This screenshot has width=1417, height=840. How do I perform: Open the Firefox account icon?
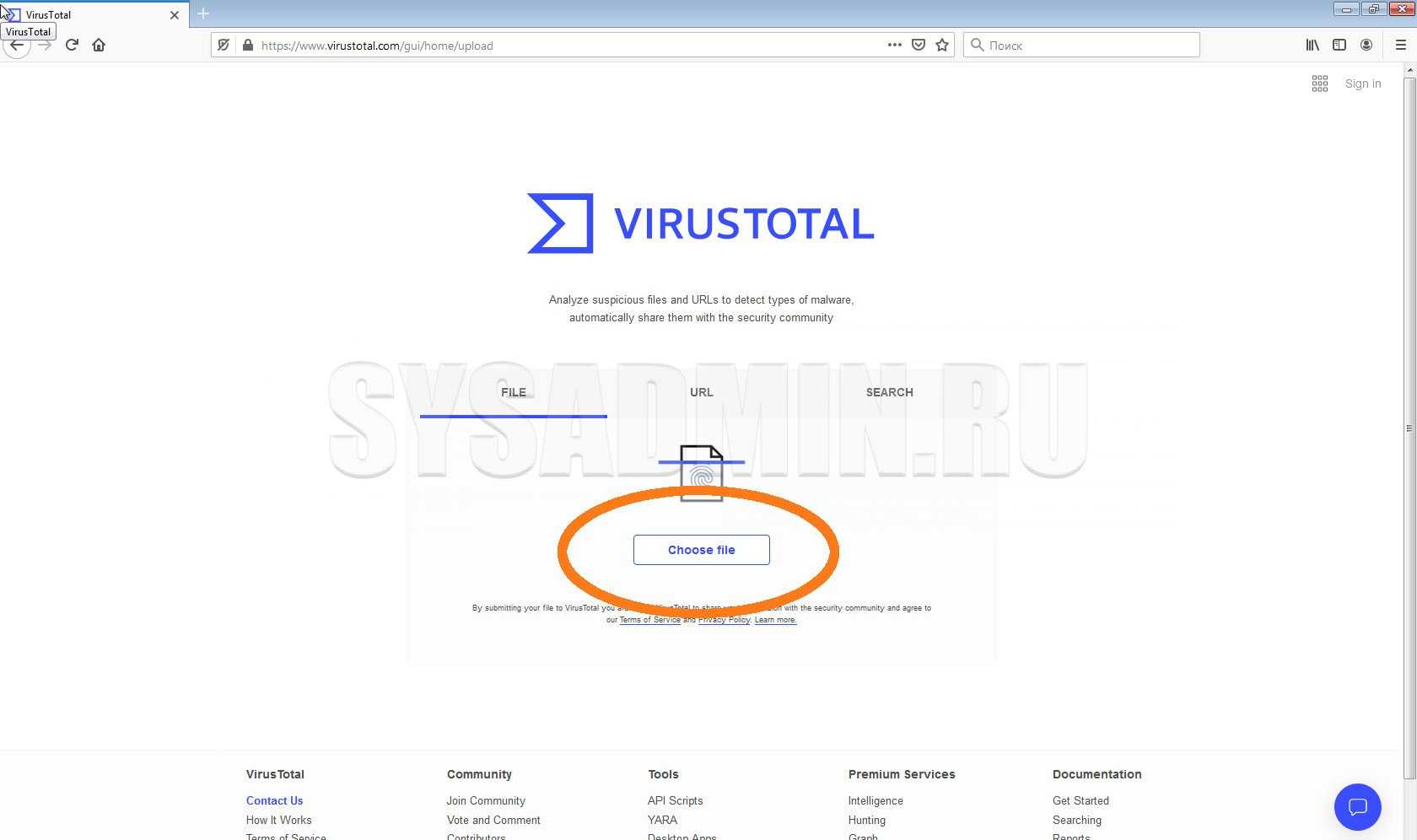point(1366,46)
